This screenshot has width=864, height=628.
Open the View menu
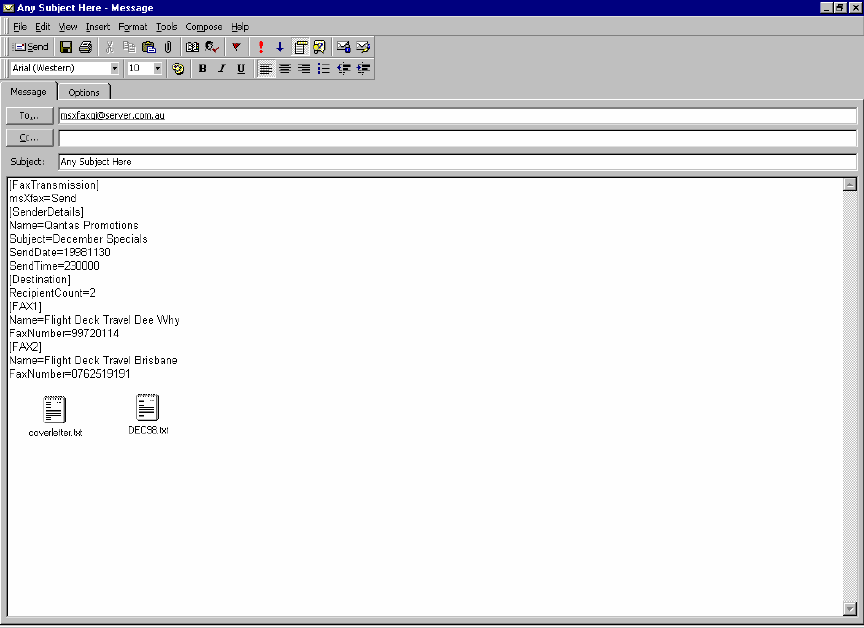[68, 26]
